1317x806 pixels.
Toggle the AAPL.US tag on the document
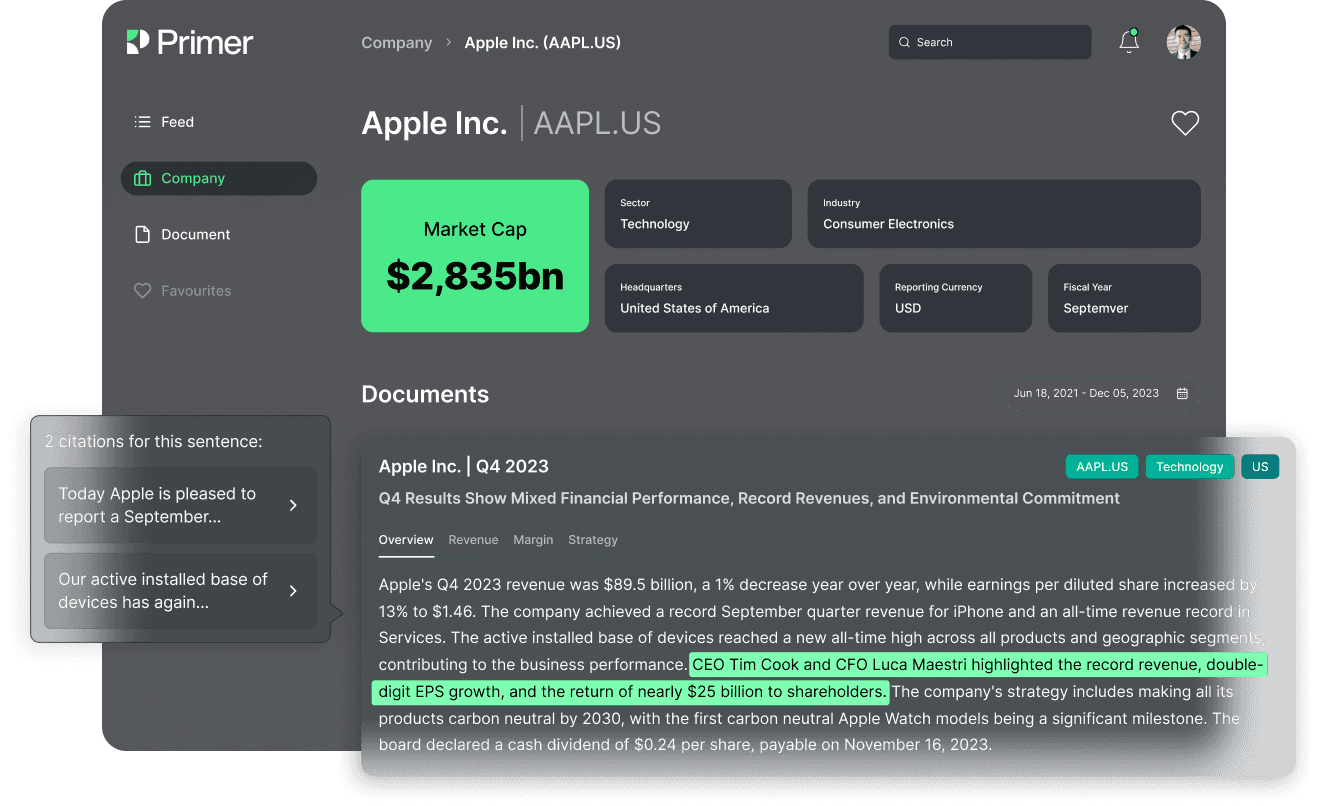(x=1102, y=466)
